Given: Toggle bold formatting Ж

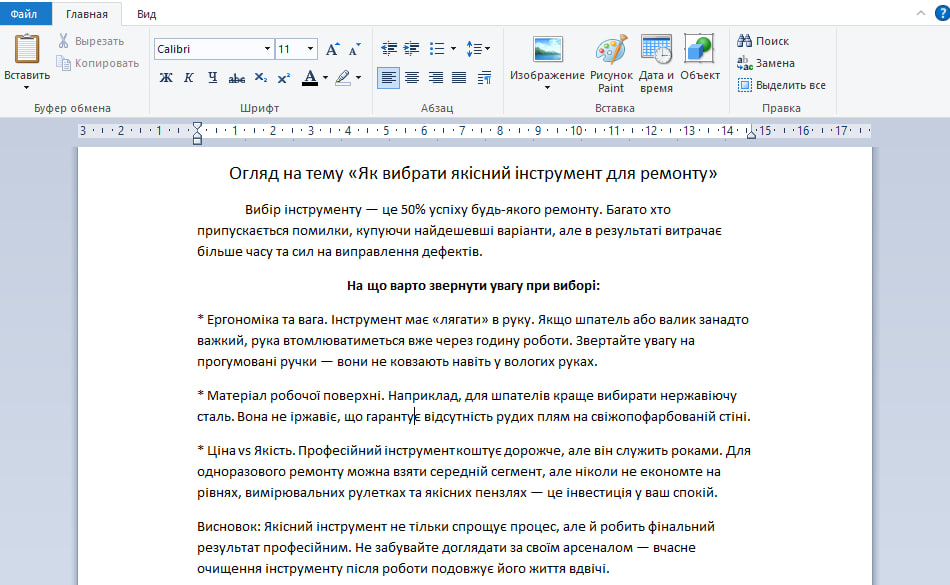Looking at the screenshot, I should click(166, 78).
